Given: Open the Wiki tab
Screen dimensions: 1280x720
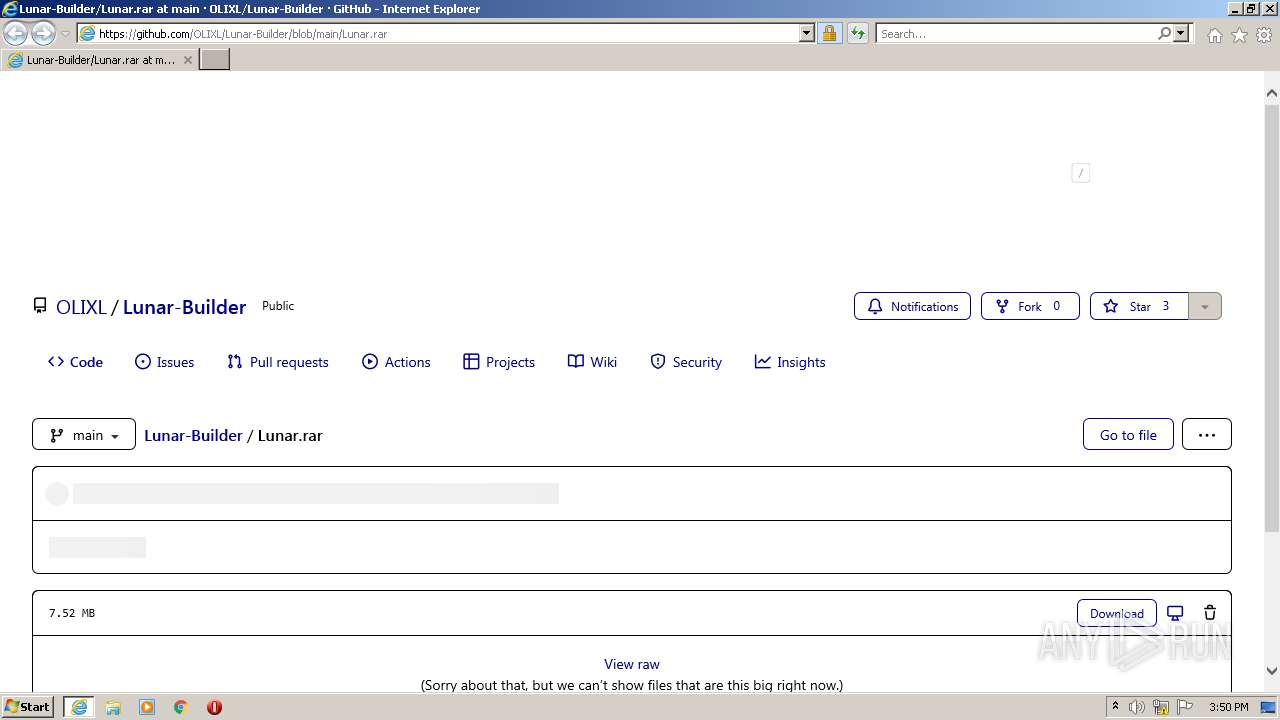Looking at the screenshot, I should (x=592, y=362).
